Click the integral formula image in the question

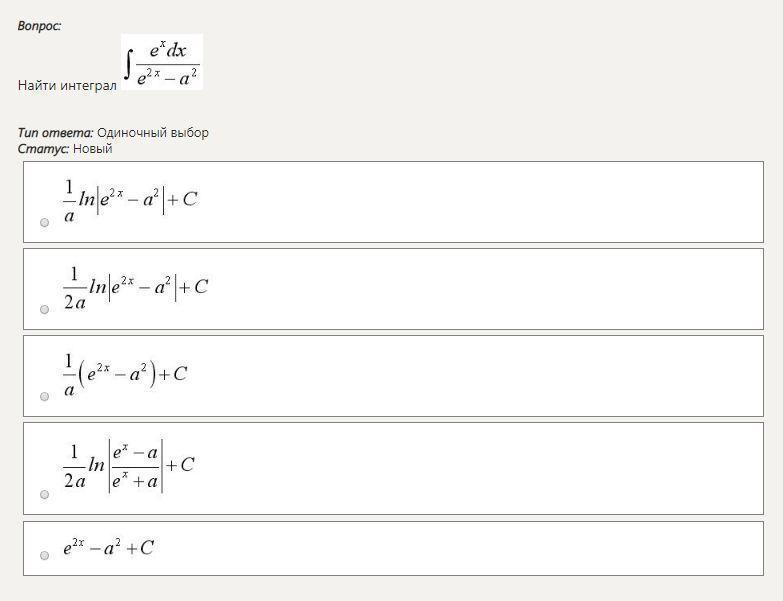tap(162, 62)
